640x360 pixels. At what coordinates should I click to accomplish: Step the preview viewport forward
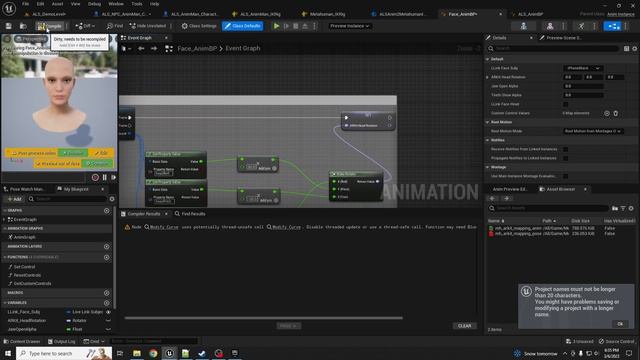113,177
